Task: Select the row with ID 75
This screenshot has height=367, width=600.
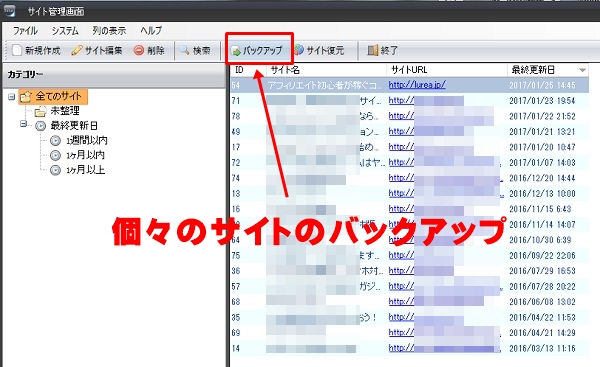Action: 409,255
